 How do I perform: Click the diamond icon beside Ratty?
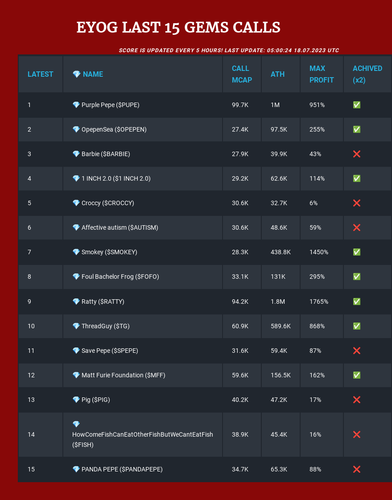(76, 301)
